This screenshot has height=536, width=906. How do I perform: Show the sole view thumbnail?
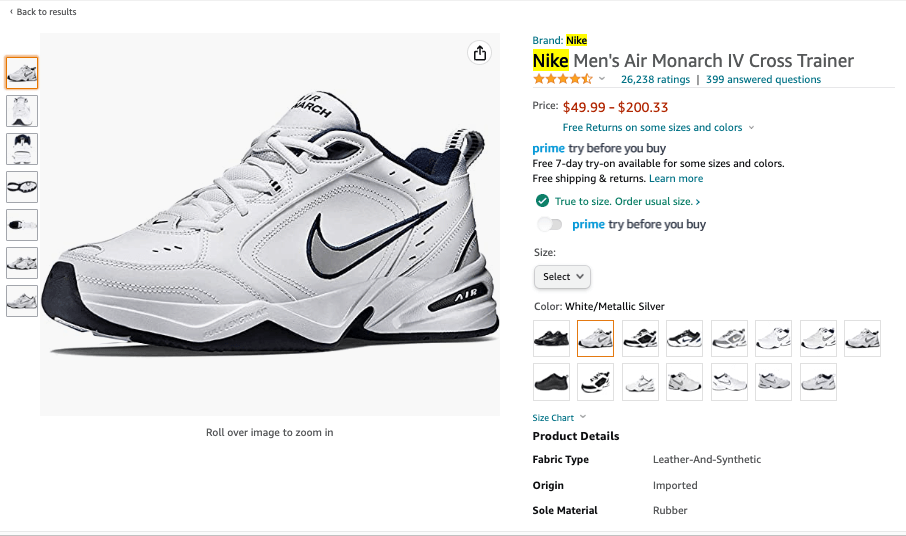22,187
